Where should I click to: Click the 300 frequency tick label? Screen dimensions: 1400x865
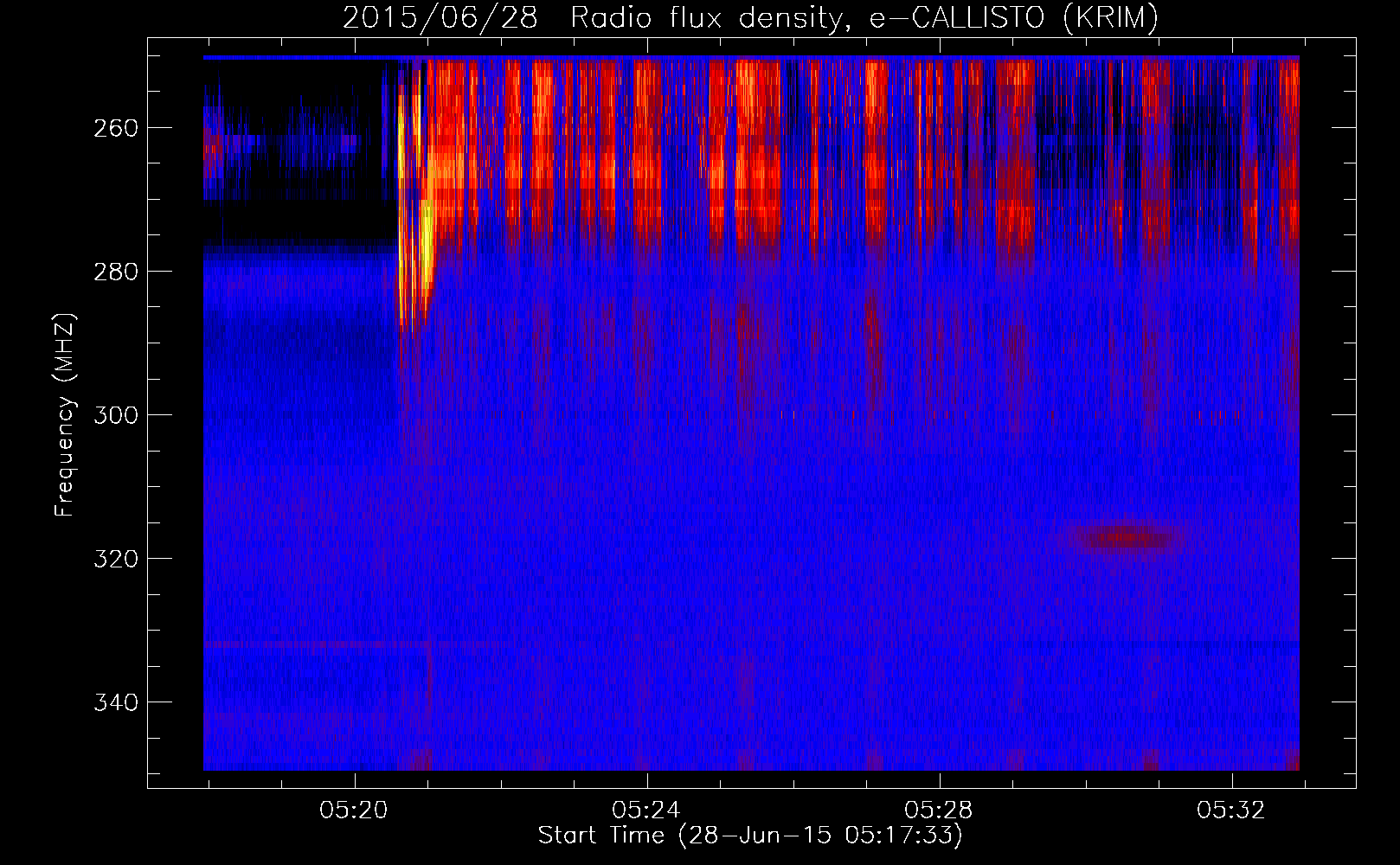tap(115, 415)
